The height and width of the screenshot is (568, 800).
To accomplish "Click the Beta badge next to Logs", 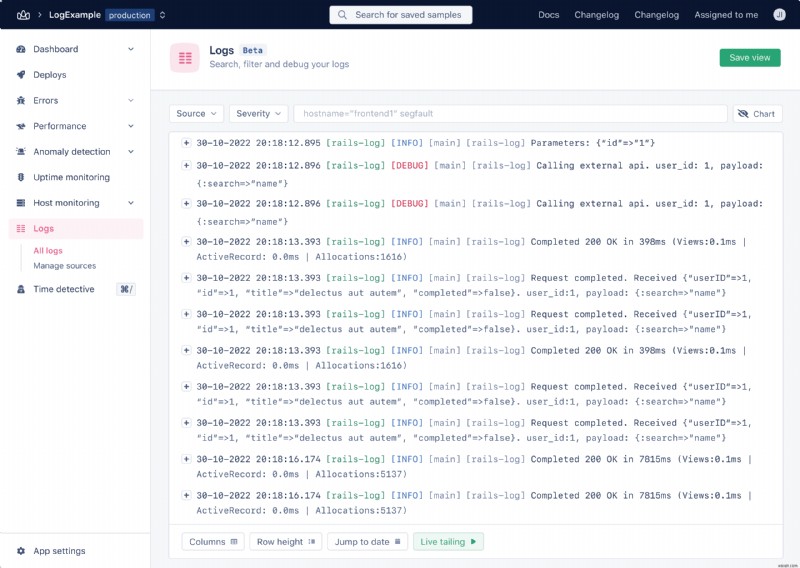I will tap(253, 50).
